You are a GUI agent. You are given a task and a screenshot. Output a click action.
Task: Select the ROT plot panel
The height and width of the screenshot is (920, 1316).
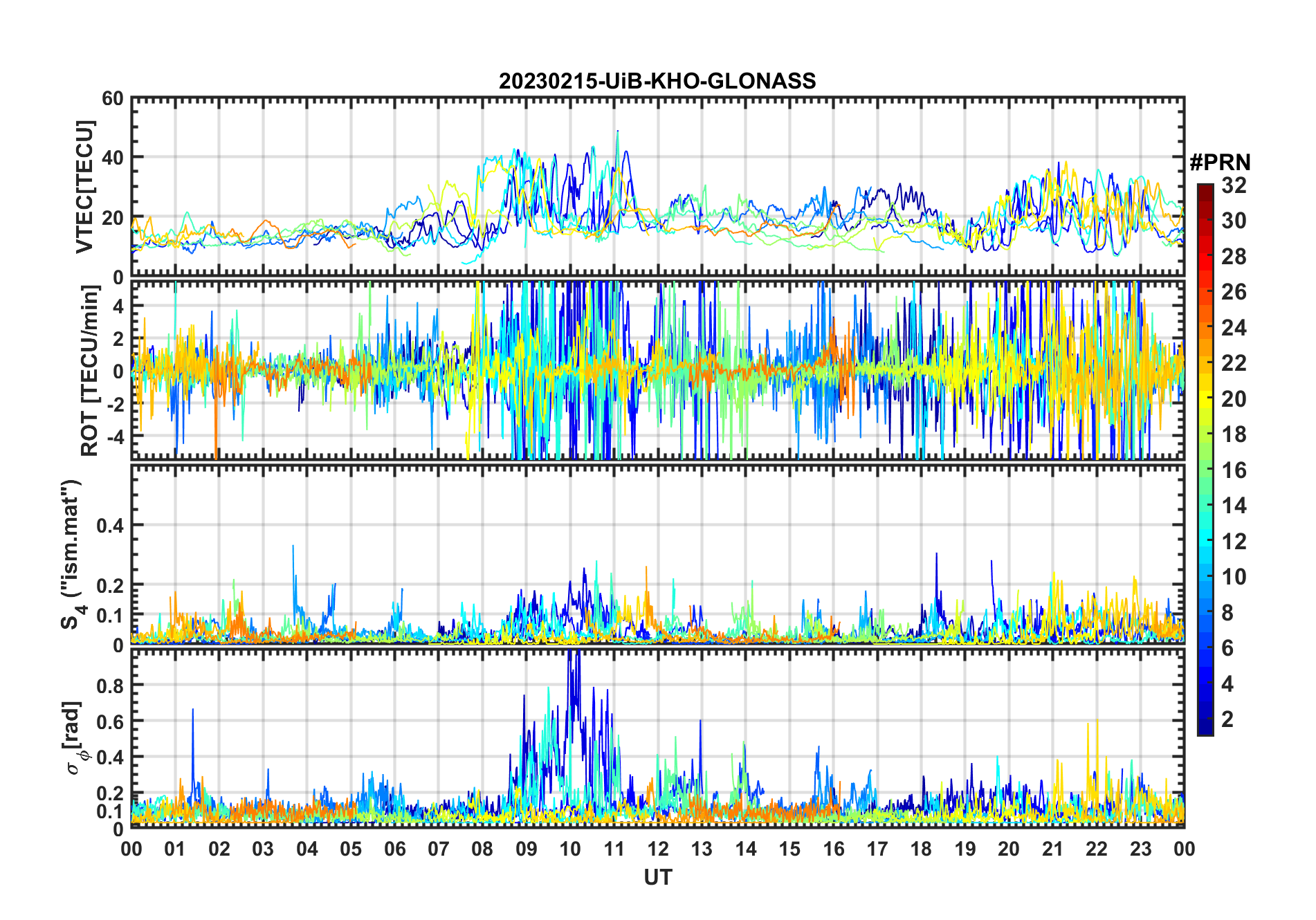(658, 370)
